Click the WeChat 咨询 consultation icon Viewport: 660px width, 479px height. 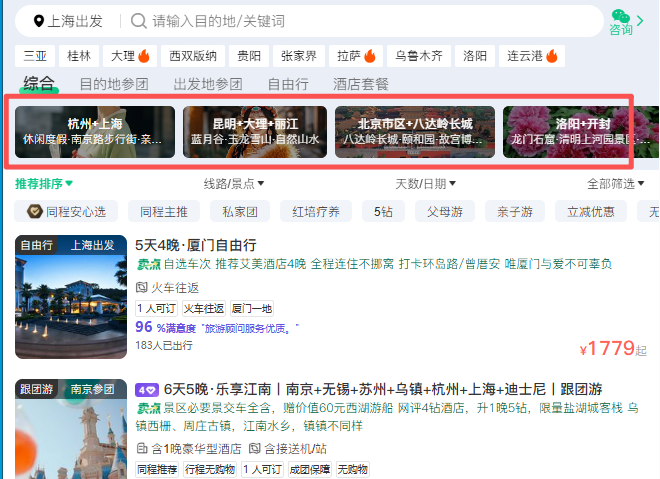(621, 22)
